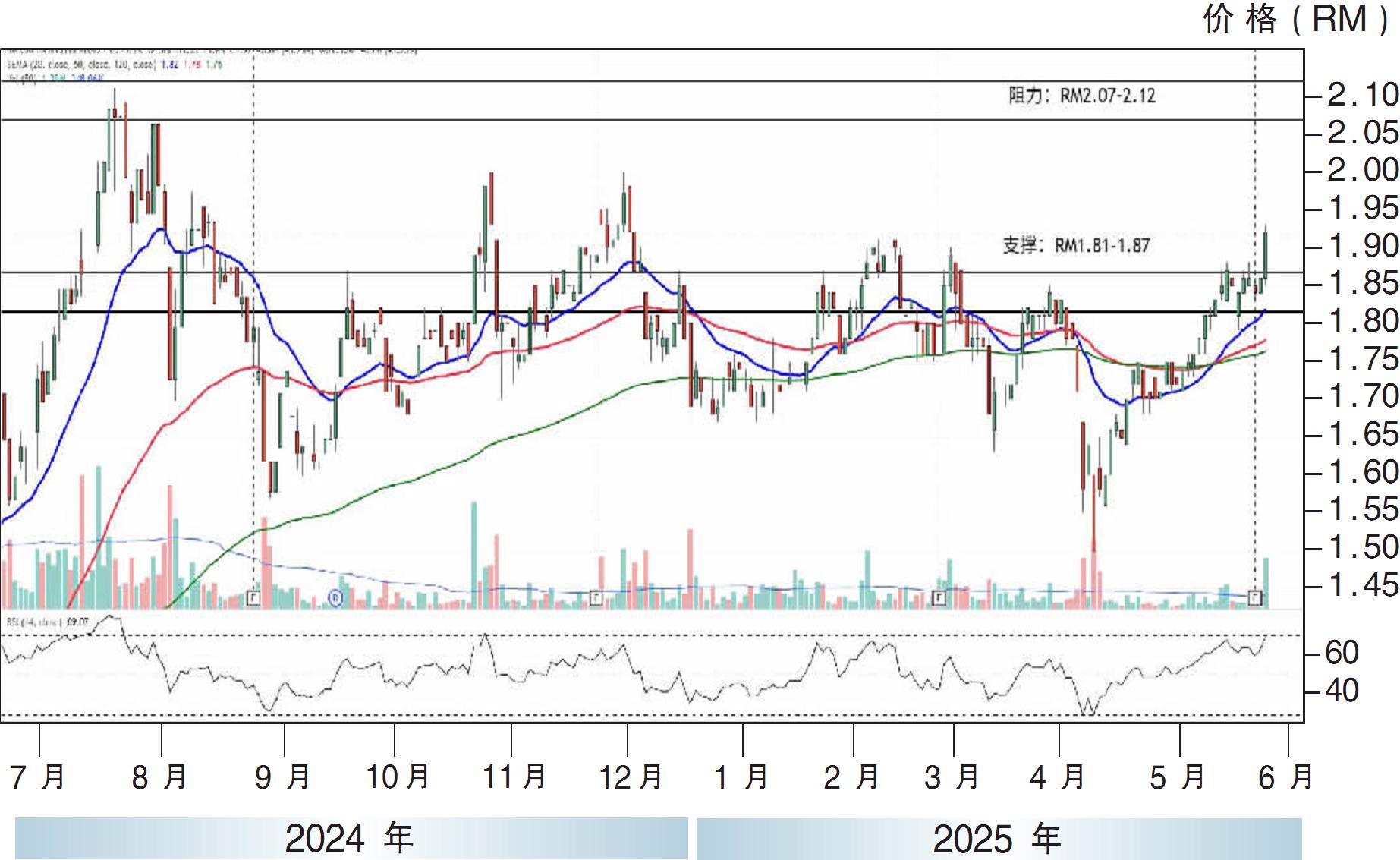Click the circled B marker on volume bar
Image resolution: width=1400 pixels, height=860 pixels.
point(336,598)
